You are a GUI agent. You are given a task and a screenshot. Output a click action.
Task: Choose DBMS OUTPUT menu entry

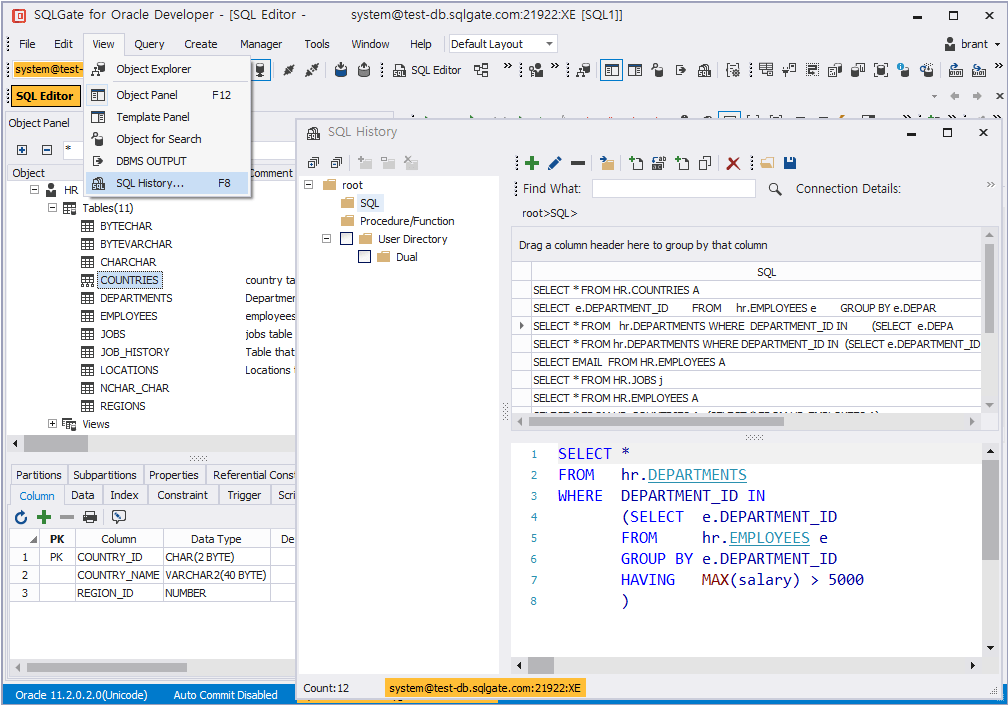click(x=151, y=161)
